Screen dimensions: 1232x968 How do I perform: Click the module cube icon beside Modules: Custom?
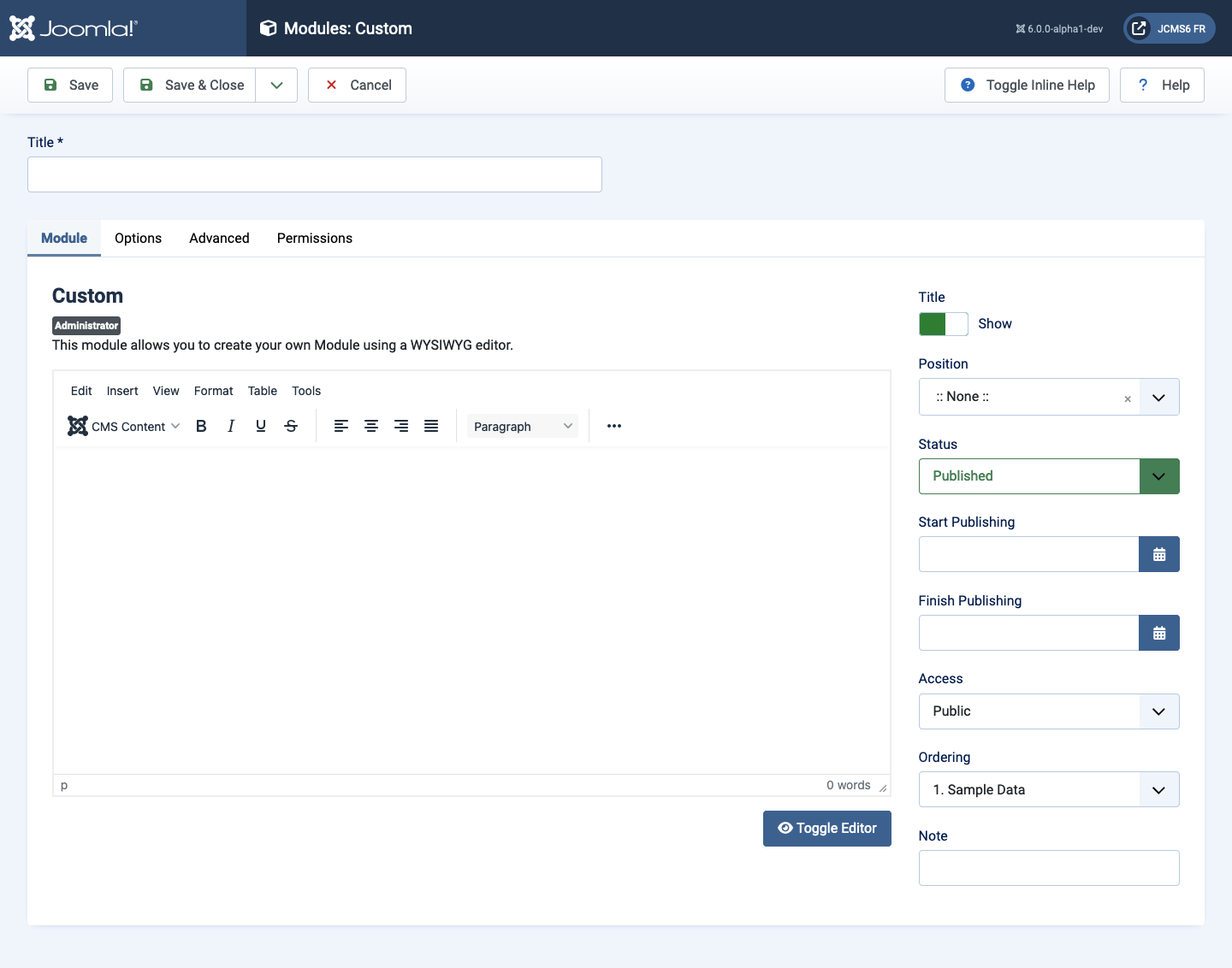coord(269,28)
